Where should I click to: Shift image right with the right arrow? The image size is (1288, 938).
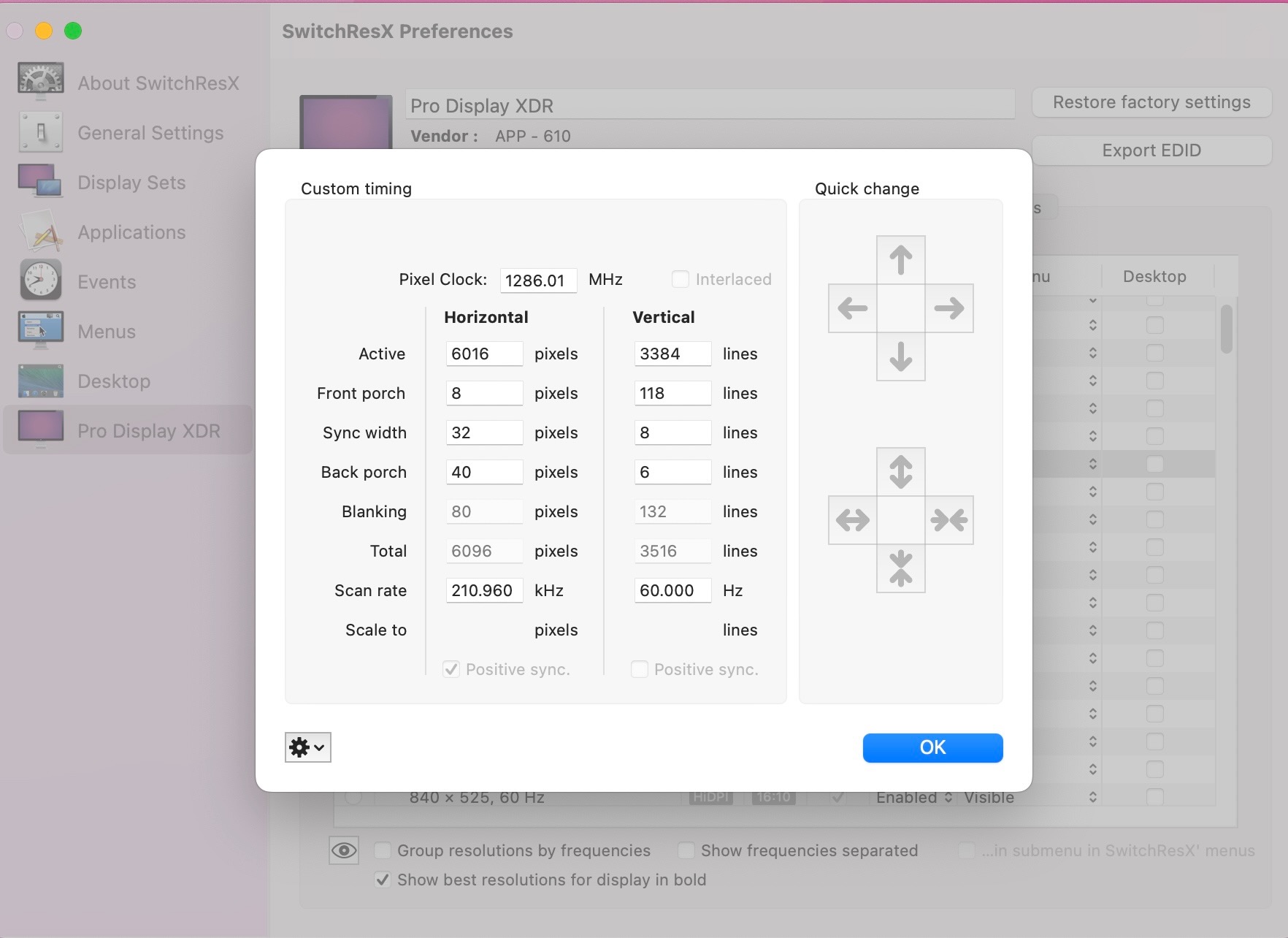(x=949, y=308)
